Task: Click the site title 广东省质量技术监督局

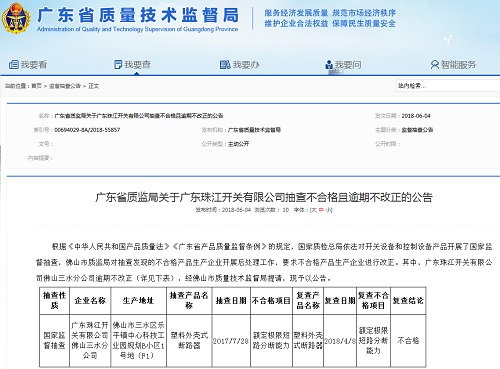Action: pos(138,15)
